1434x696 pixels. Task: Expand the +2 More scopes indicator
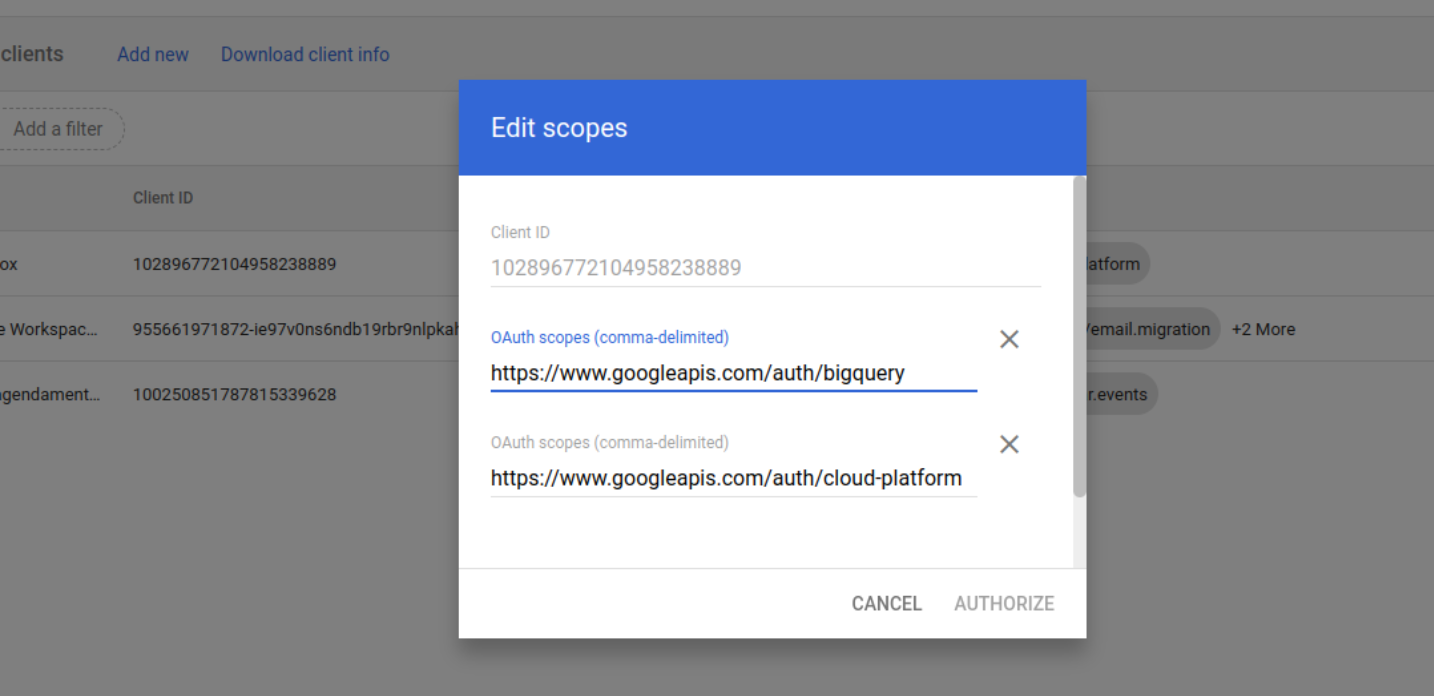(x=1263, y=330)
